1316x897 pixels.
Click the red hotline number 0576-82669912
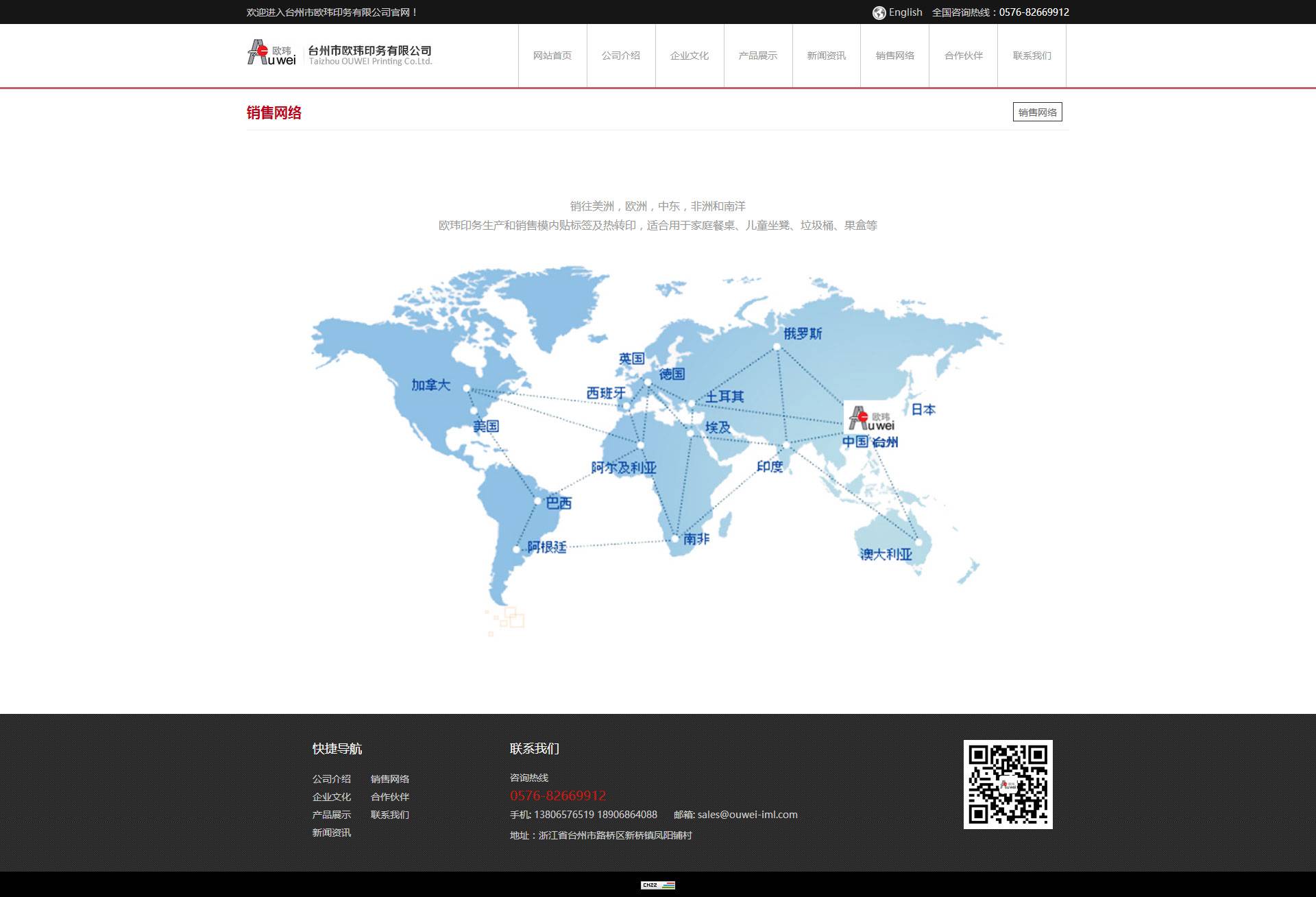558,796
